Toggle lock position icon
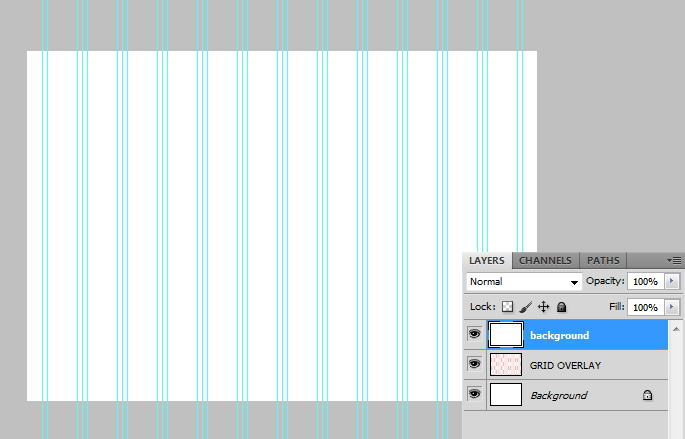The image size is (685, 439). (x=543, y=307)
